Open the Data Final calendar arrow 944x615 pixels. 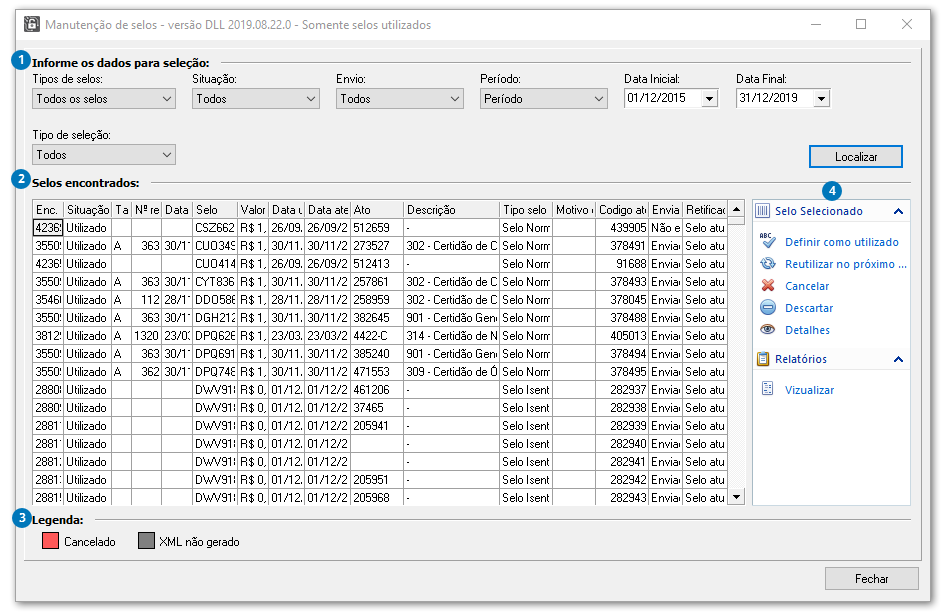point(822,98)
